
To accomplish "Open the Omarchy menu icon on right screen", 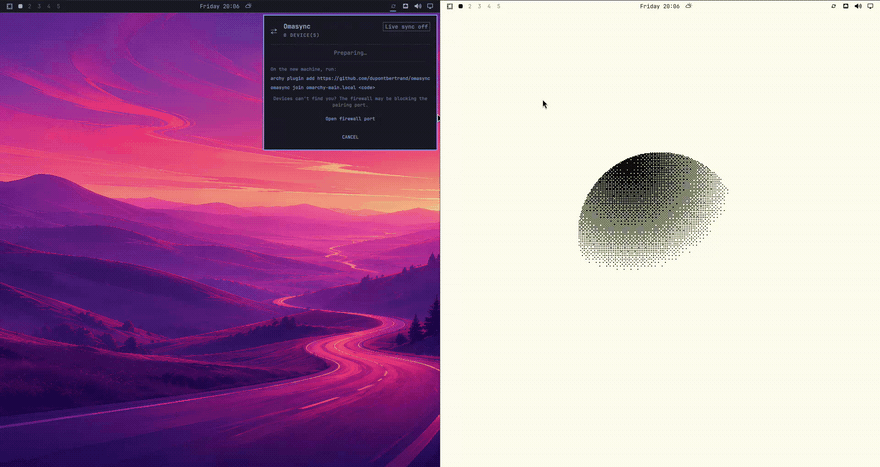I will point(450,6).
